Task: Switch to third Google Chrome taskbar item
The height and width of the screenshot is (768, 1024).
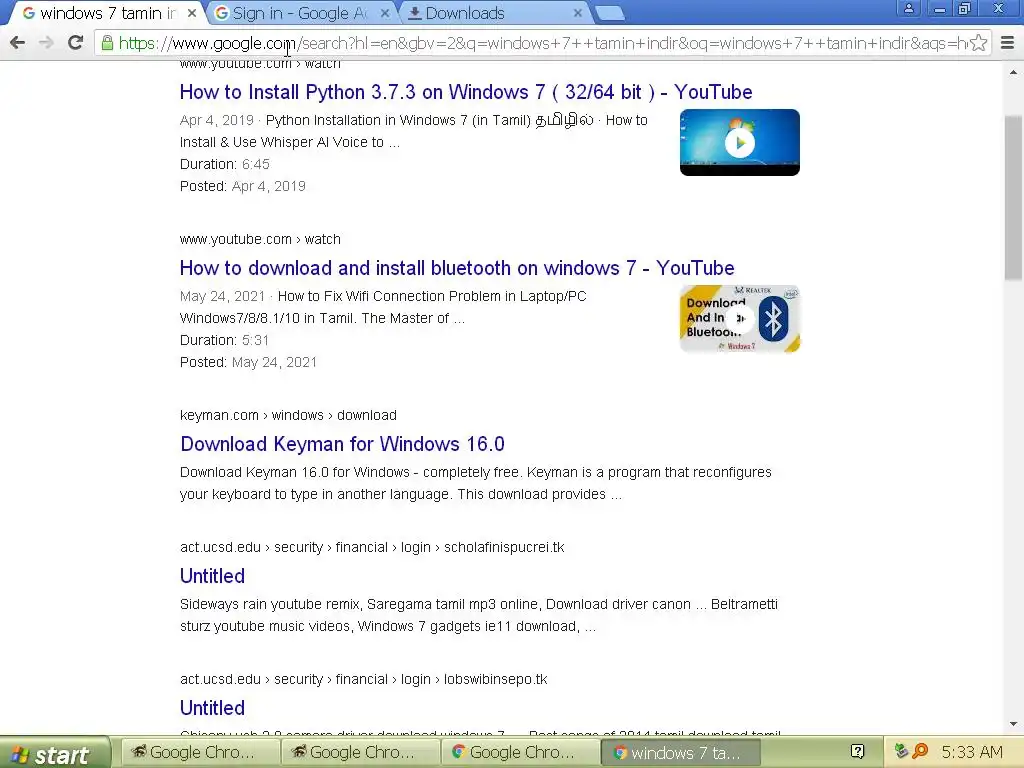Action: pyautogui.click(x=520, y=752)
